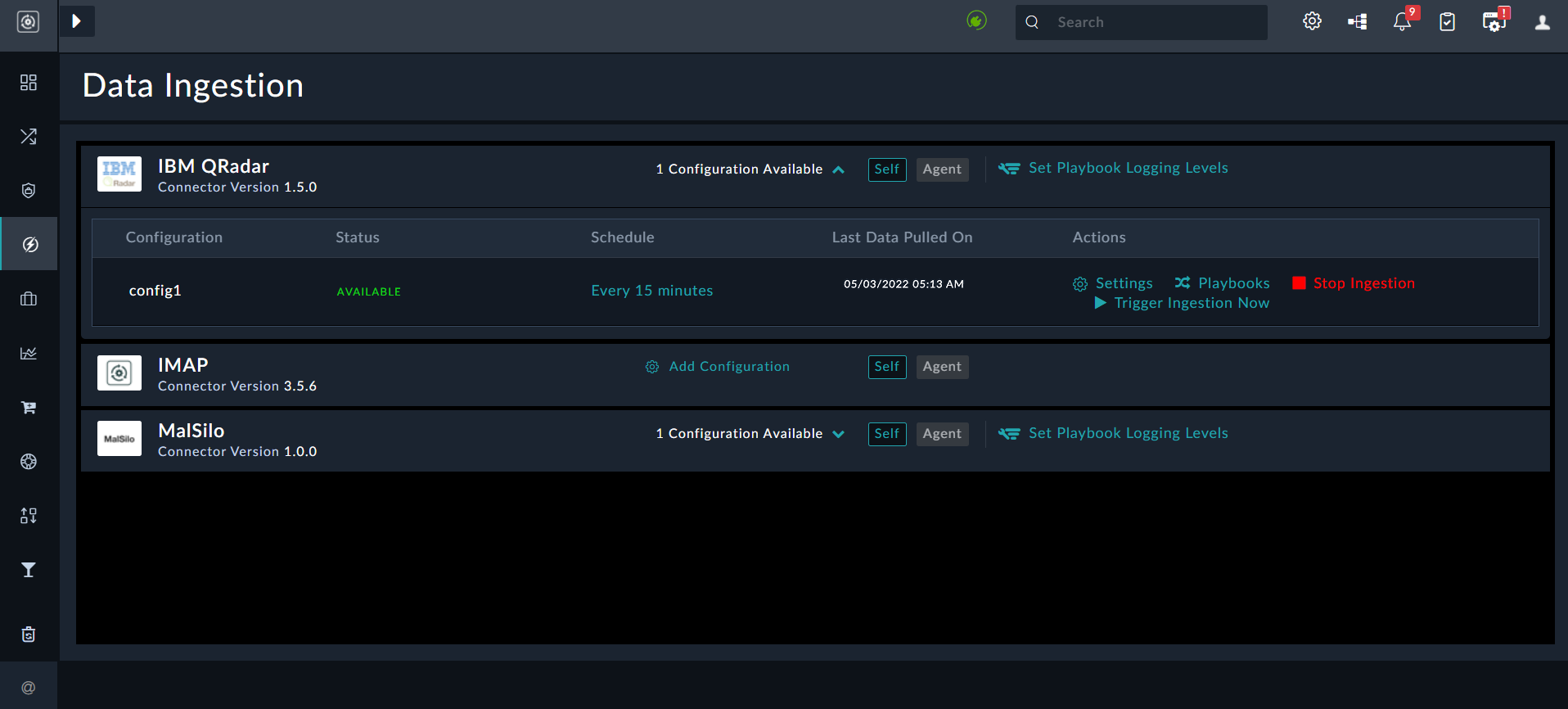Click the MalSilo connector logo
The width and height of the screenshot is (1568, 709).
pos(119,439)
